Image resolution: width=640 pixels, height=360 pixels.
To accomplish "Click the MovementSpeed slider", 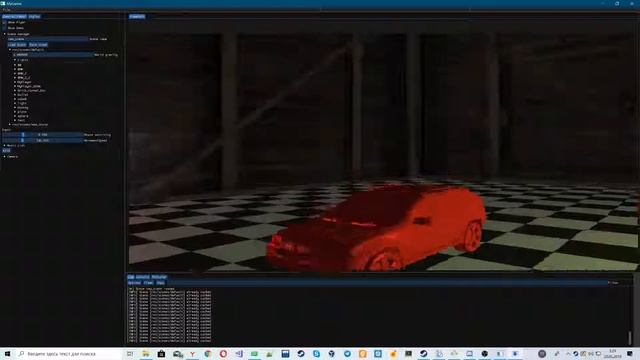I will tap(42, 140).
